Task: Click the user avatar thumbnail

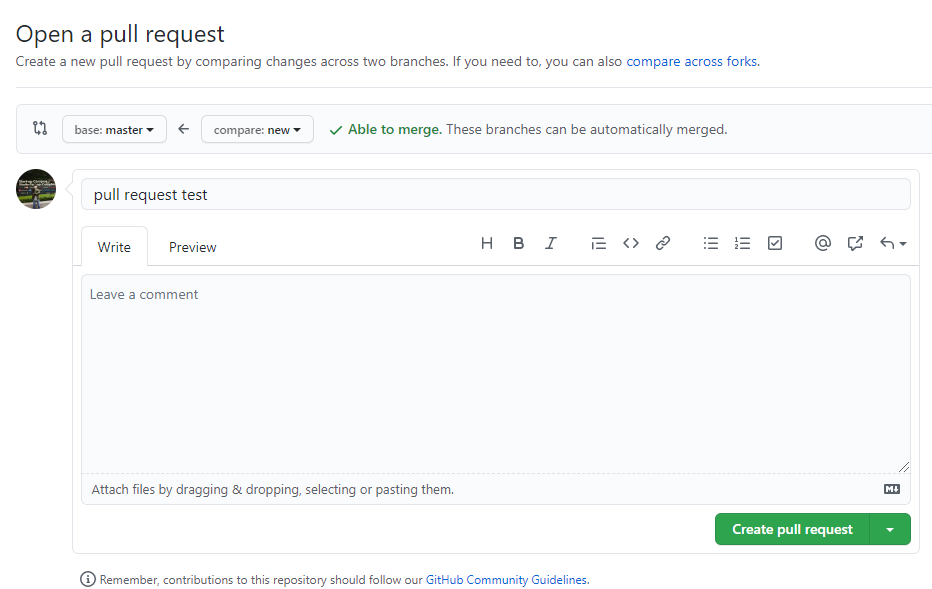Action: coord(36,189)
